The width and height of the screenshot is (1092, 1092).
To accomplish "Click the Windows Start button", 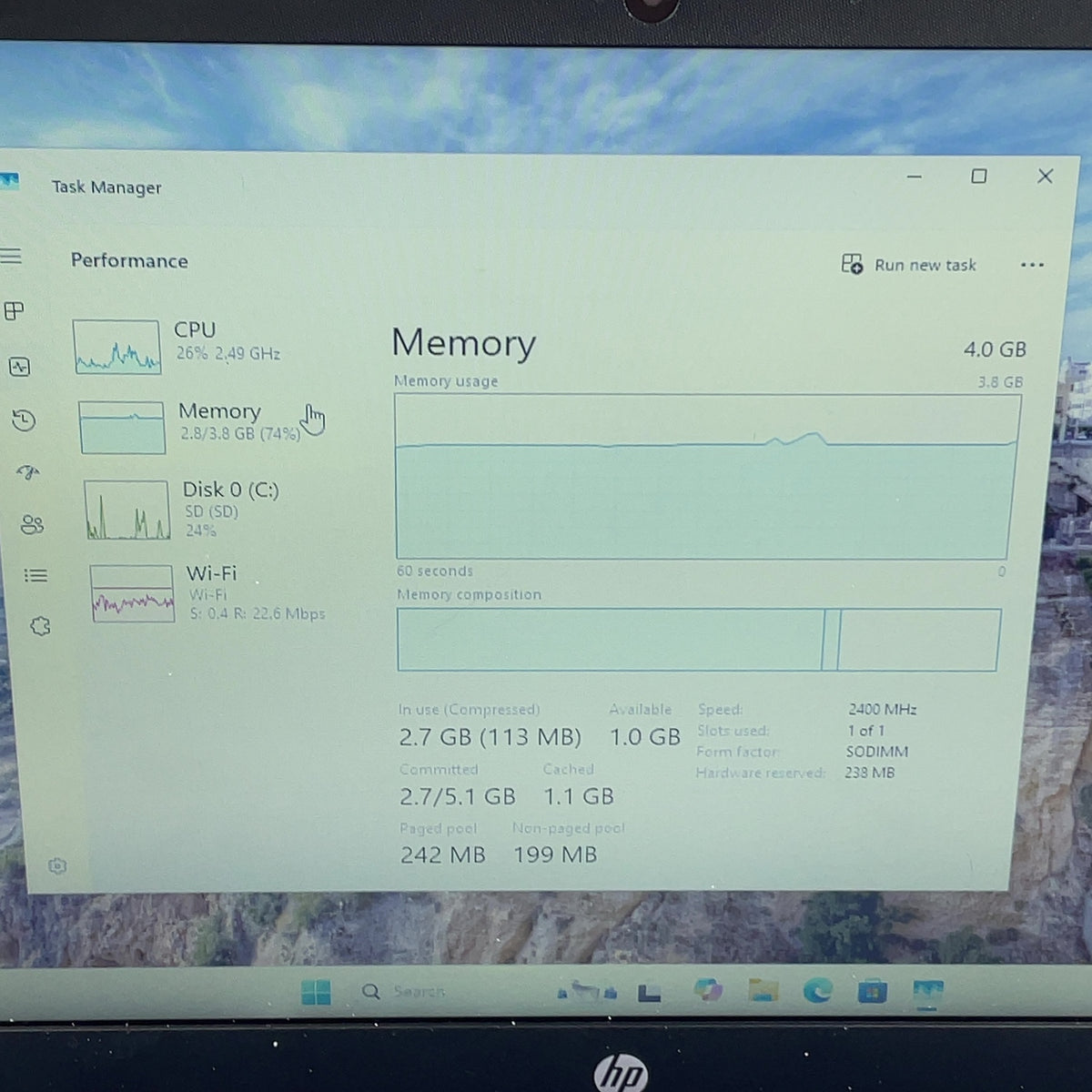I will tap(316, 992).
